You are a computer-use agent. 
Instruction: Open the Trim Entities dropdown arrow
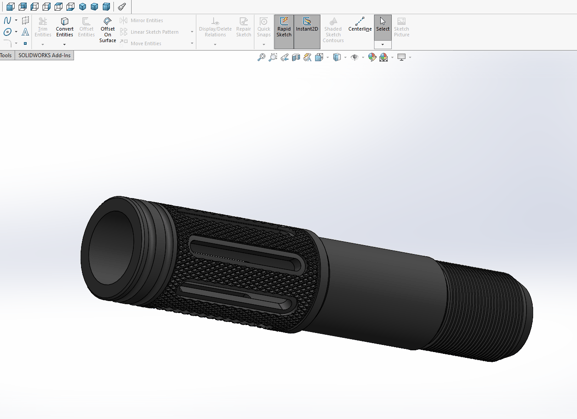coord(43,44)
